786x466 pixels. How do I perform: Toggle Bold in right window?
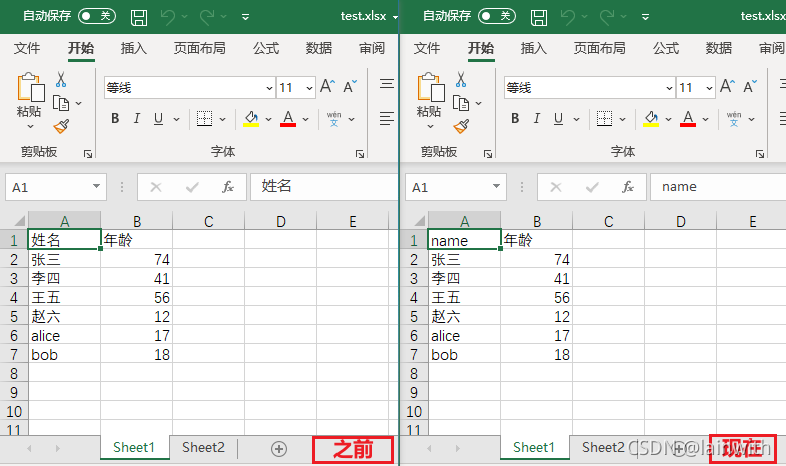(x=515, y=118)
